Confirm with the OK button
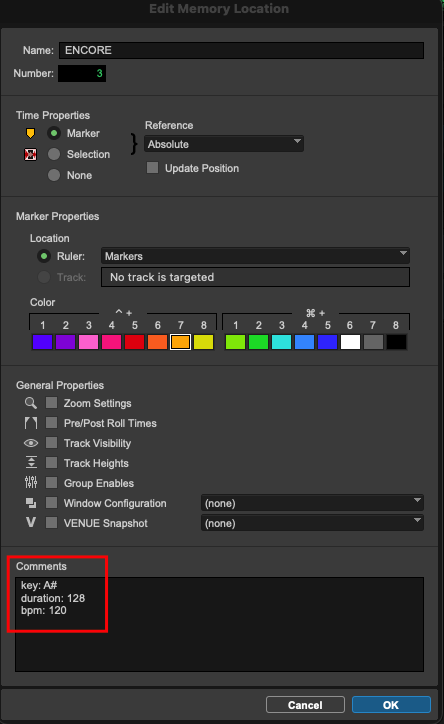The height and width of the screenshot is (724, 444). tap(391, 705)
